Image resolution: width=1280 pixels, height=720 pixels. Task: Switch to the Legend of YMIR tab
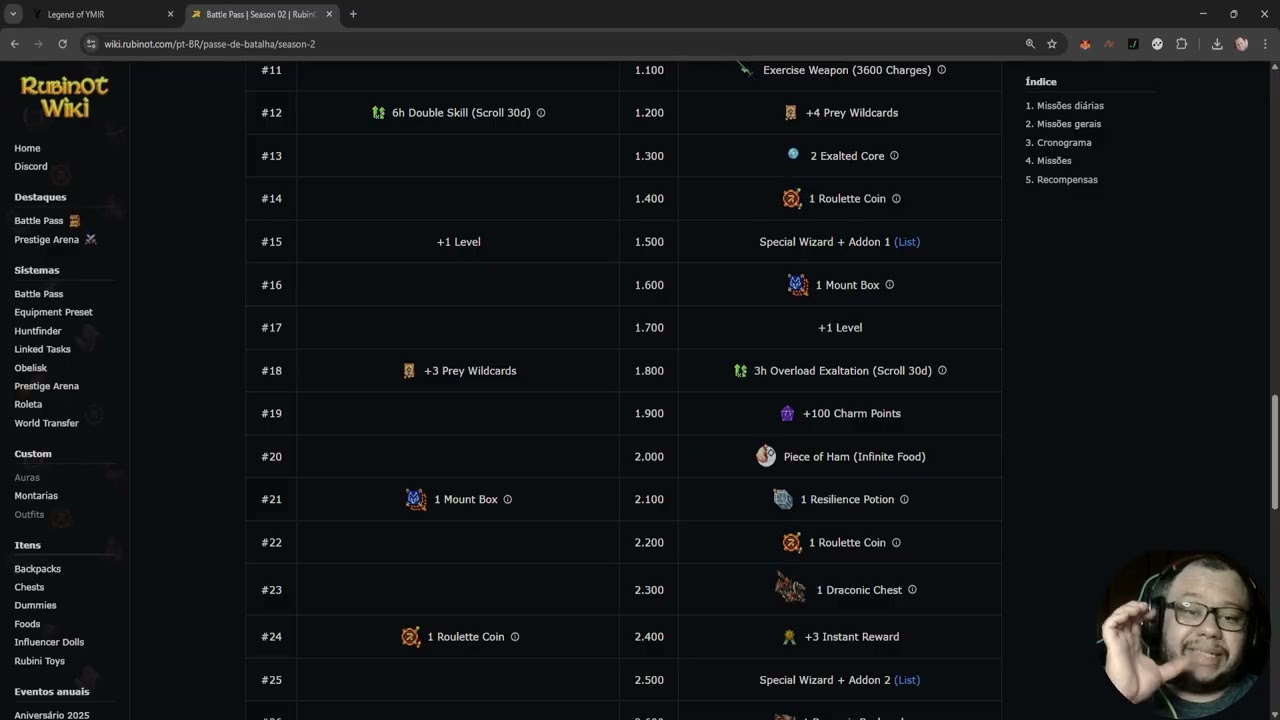100,14
